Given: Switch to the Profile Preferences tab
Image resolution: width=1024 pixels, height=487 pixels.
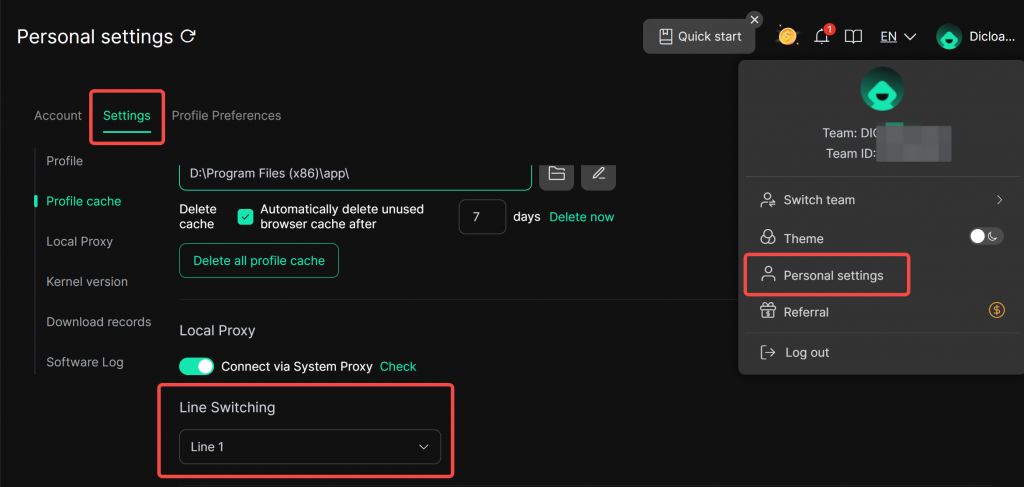Looking at the screenshot, I should coord(226,115).
